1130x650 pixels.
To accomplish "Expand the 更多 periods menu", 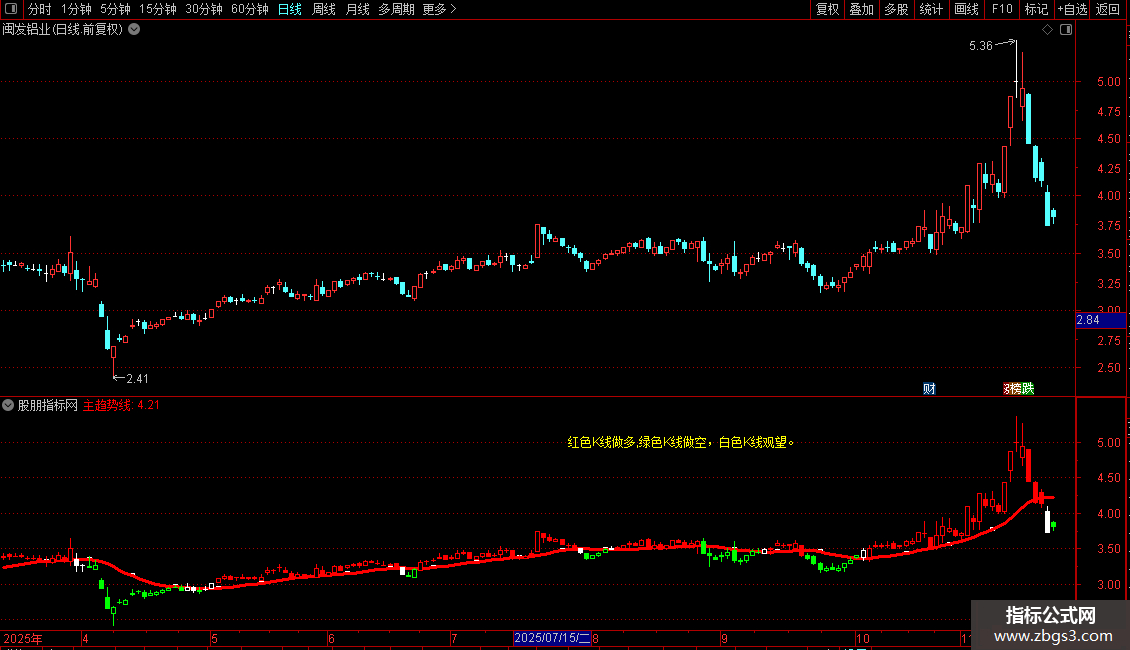I will [x=439, y=9].
